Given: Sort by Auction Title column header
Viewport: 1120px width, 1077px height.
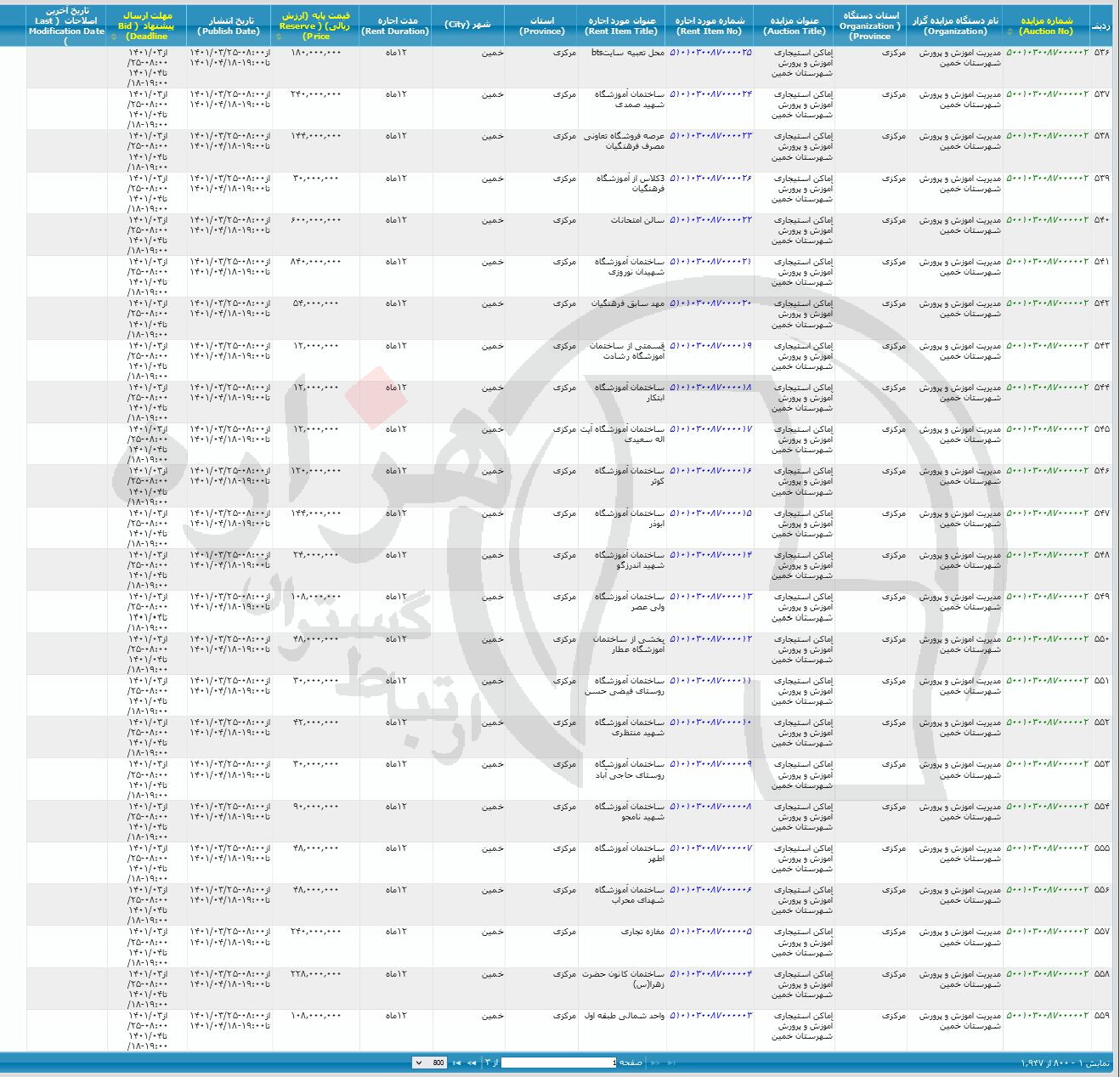Looking at the screenshot, I should (795, 26).
